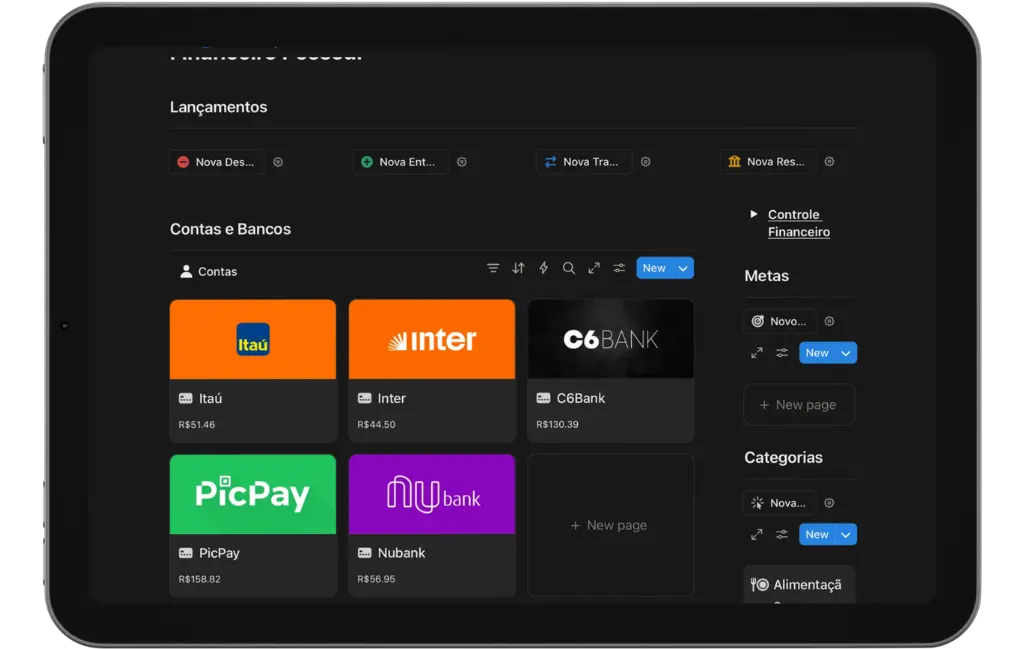Open Contas database in full page
Viewport: 1024px width, 649px height.
[594, 268]
